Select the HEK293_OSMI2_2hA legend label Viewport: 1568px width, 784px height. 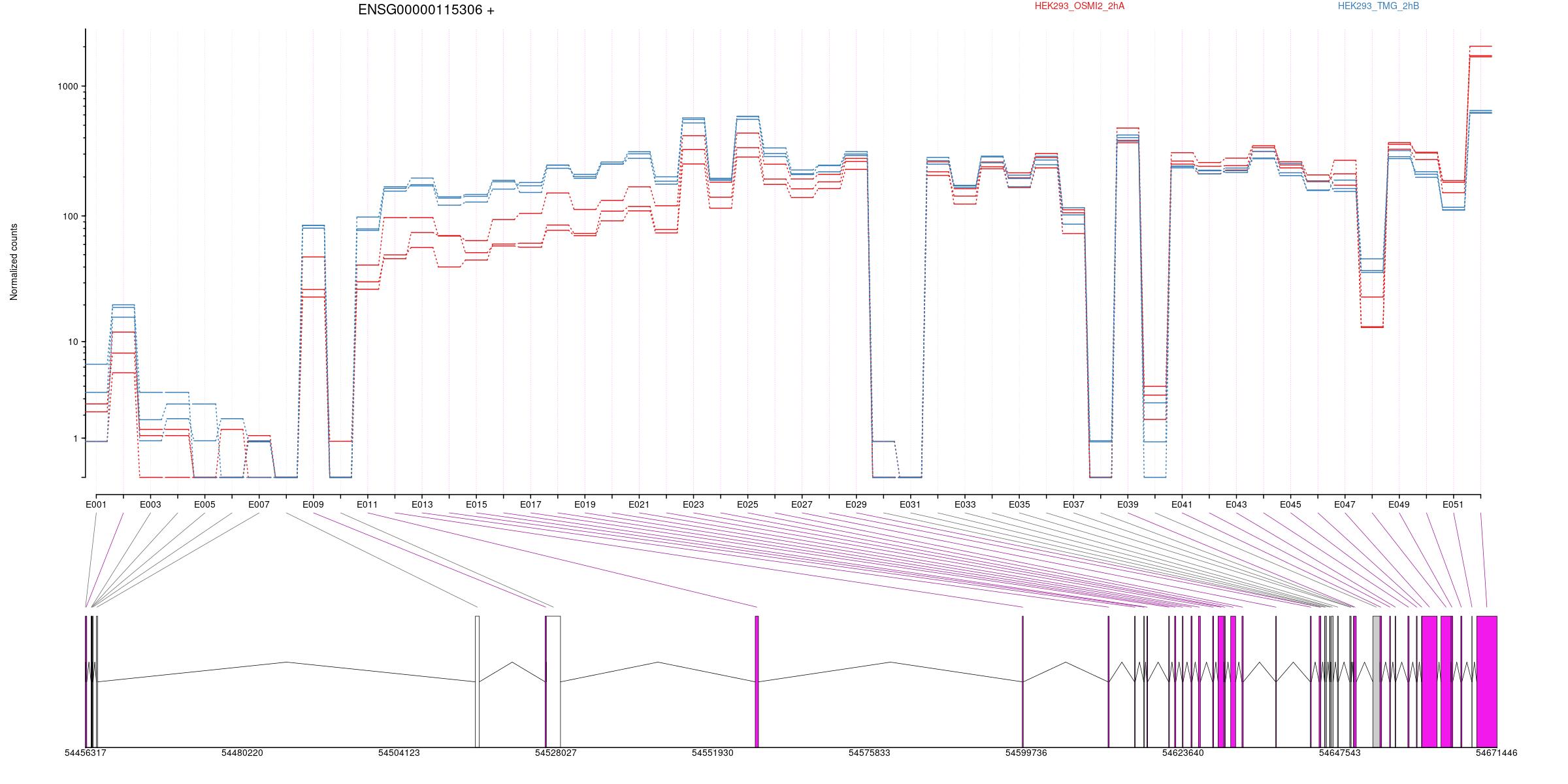1079,6
